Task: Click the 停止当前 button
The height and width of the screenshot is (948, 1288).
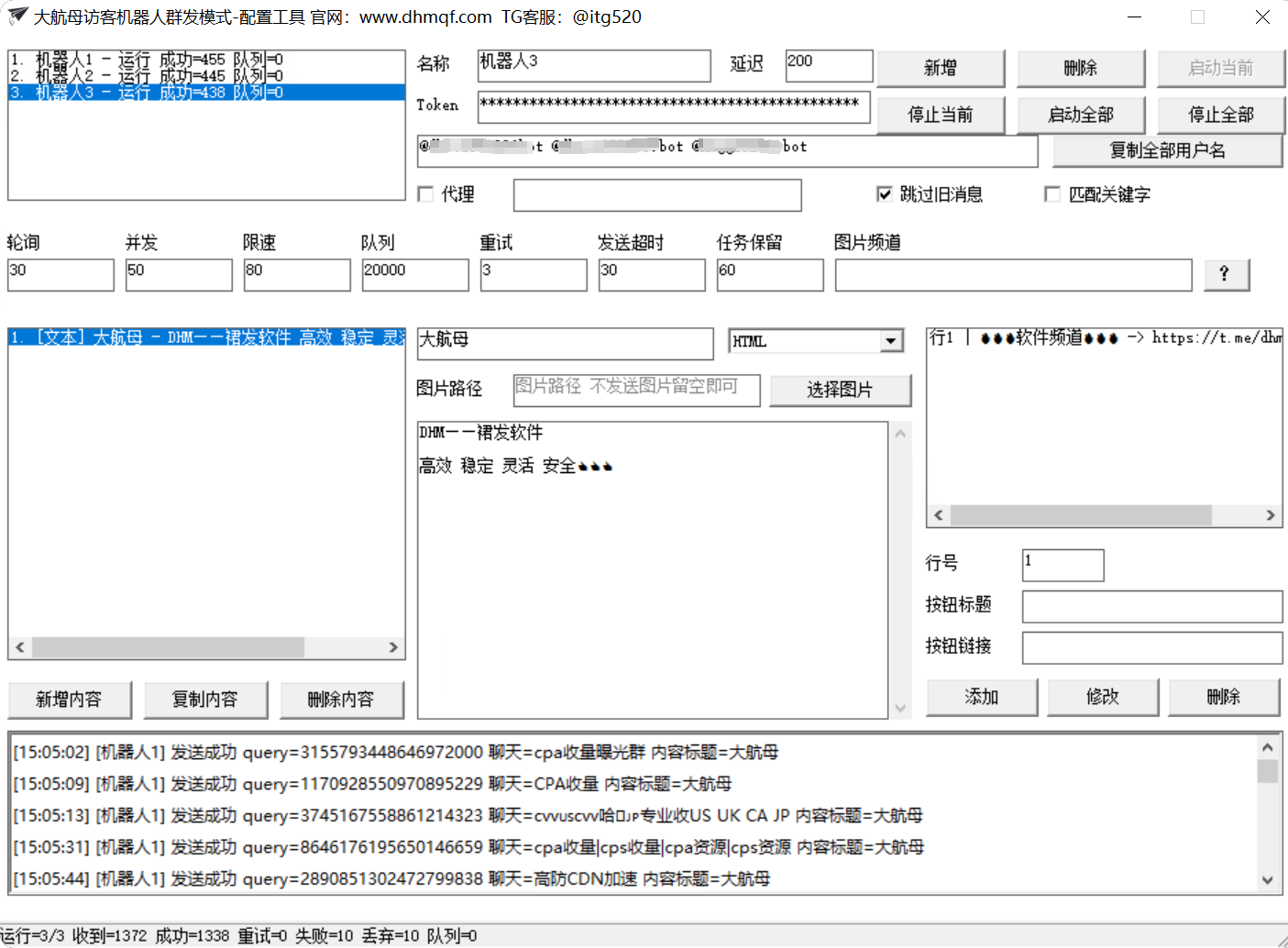Action: [941, 115]
